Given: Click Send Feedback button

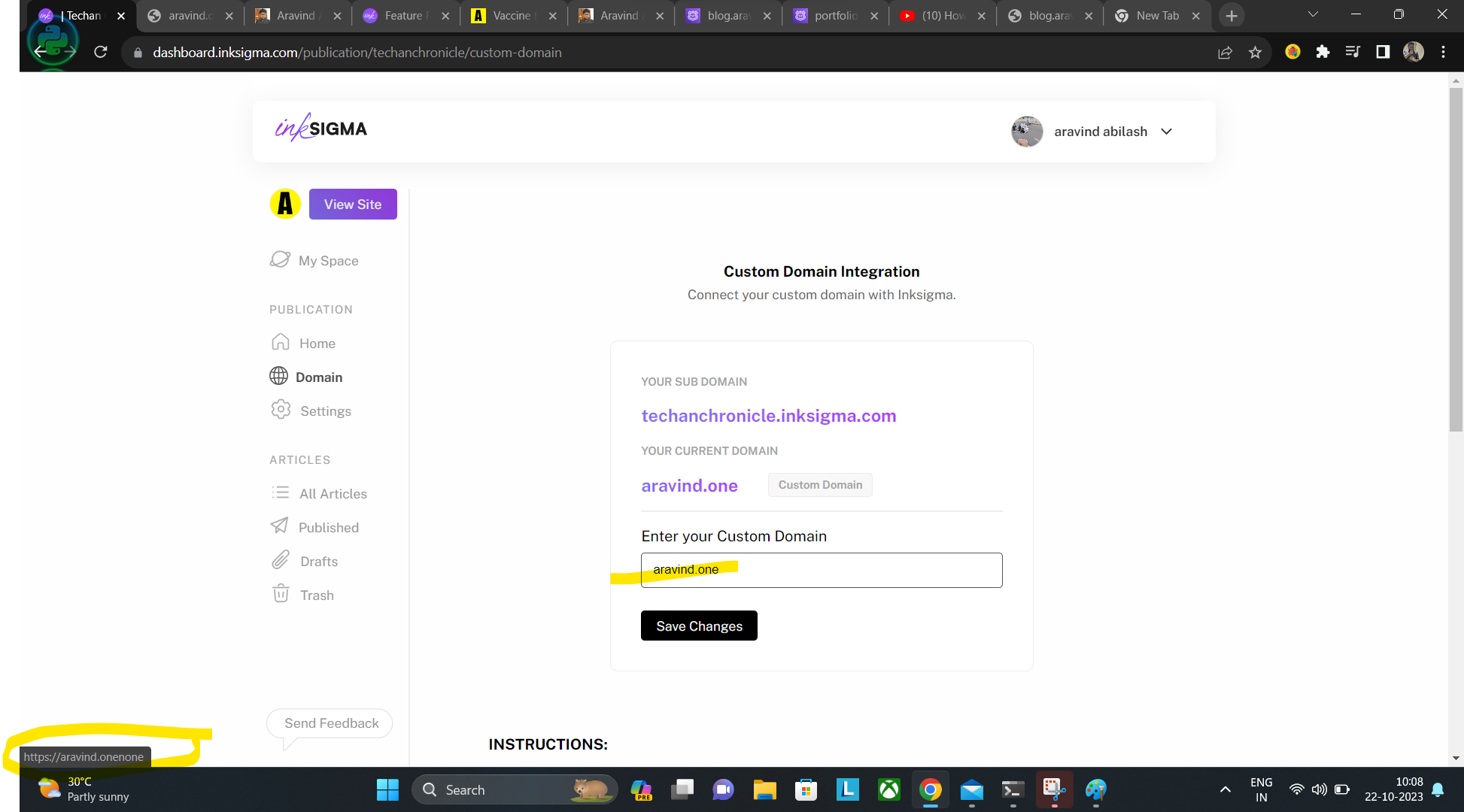Looking at the screenshot, I should [x=331, y=723].
